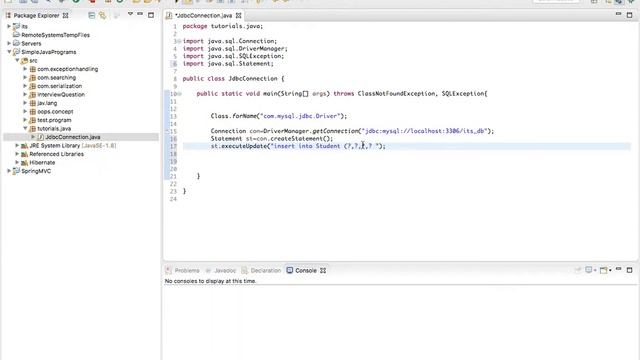Expand the com.searching package
The image size is (640, 360).
click(25, 77)
